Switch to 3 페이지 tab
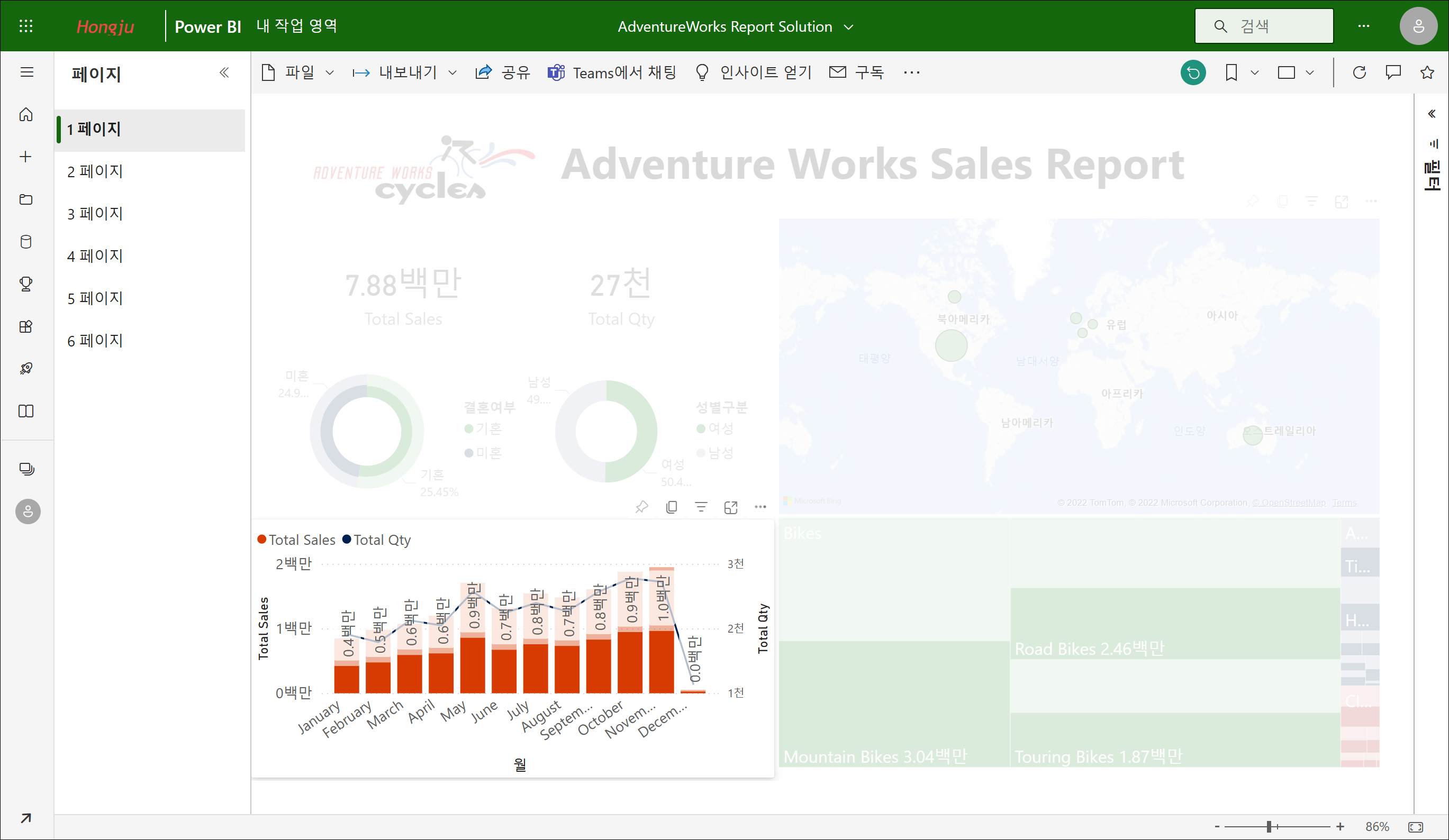Image resolution: width=1449 pixels, height=840 pixels. tap(95, 213)
